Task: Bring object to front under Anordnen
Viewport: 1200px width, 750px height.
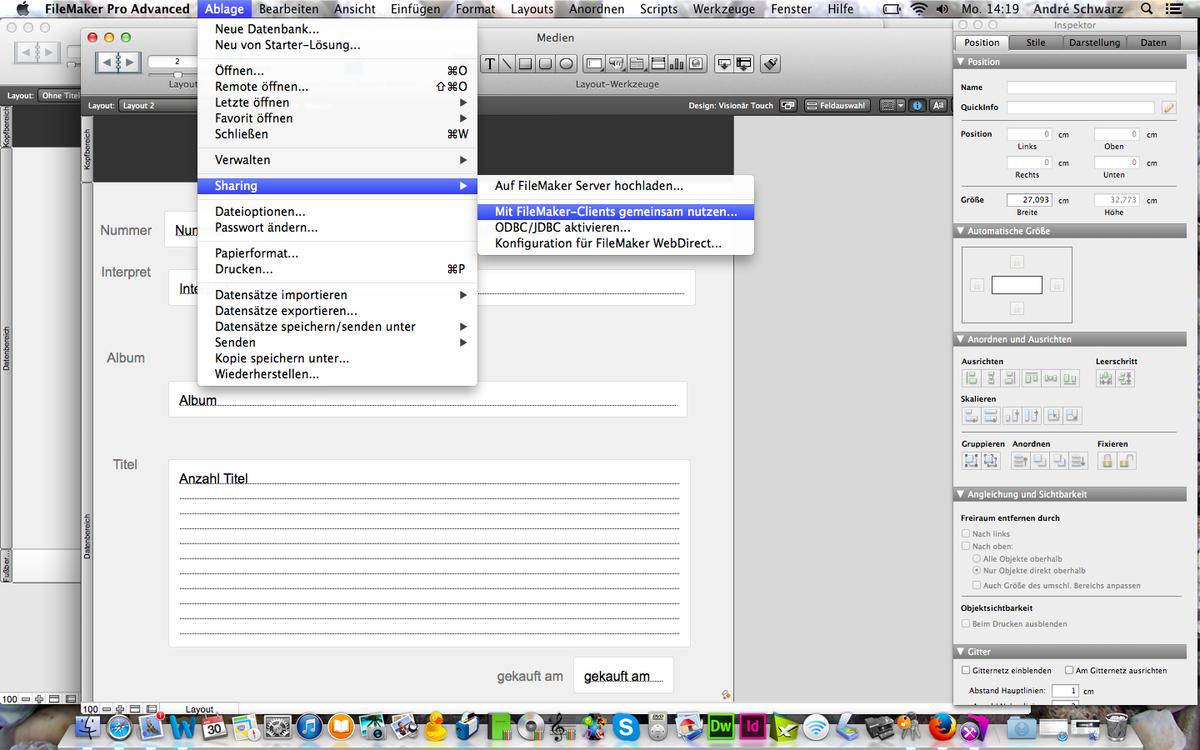Action: click(x=1020, y=461)
